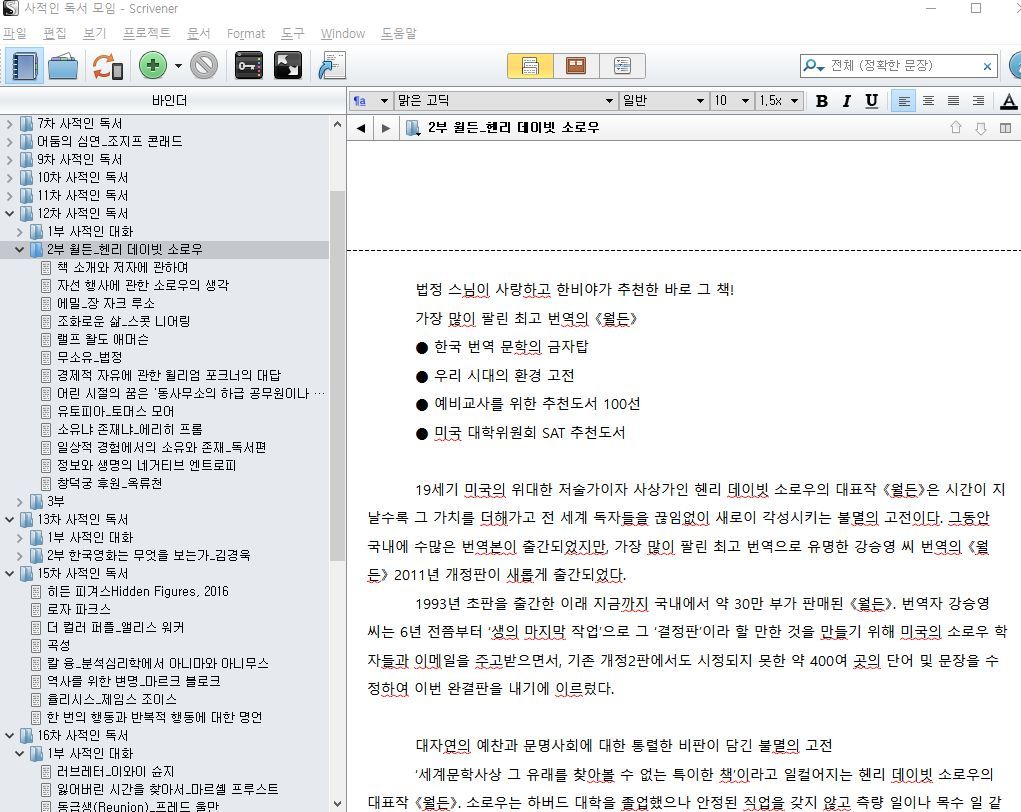The width and height of the screenshot is (1021, 812).
Task: Toggle underline formatting
Action: [x=871, y=101]
